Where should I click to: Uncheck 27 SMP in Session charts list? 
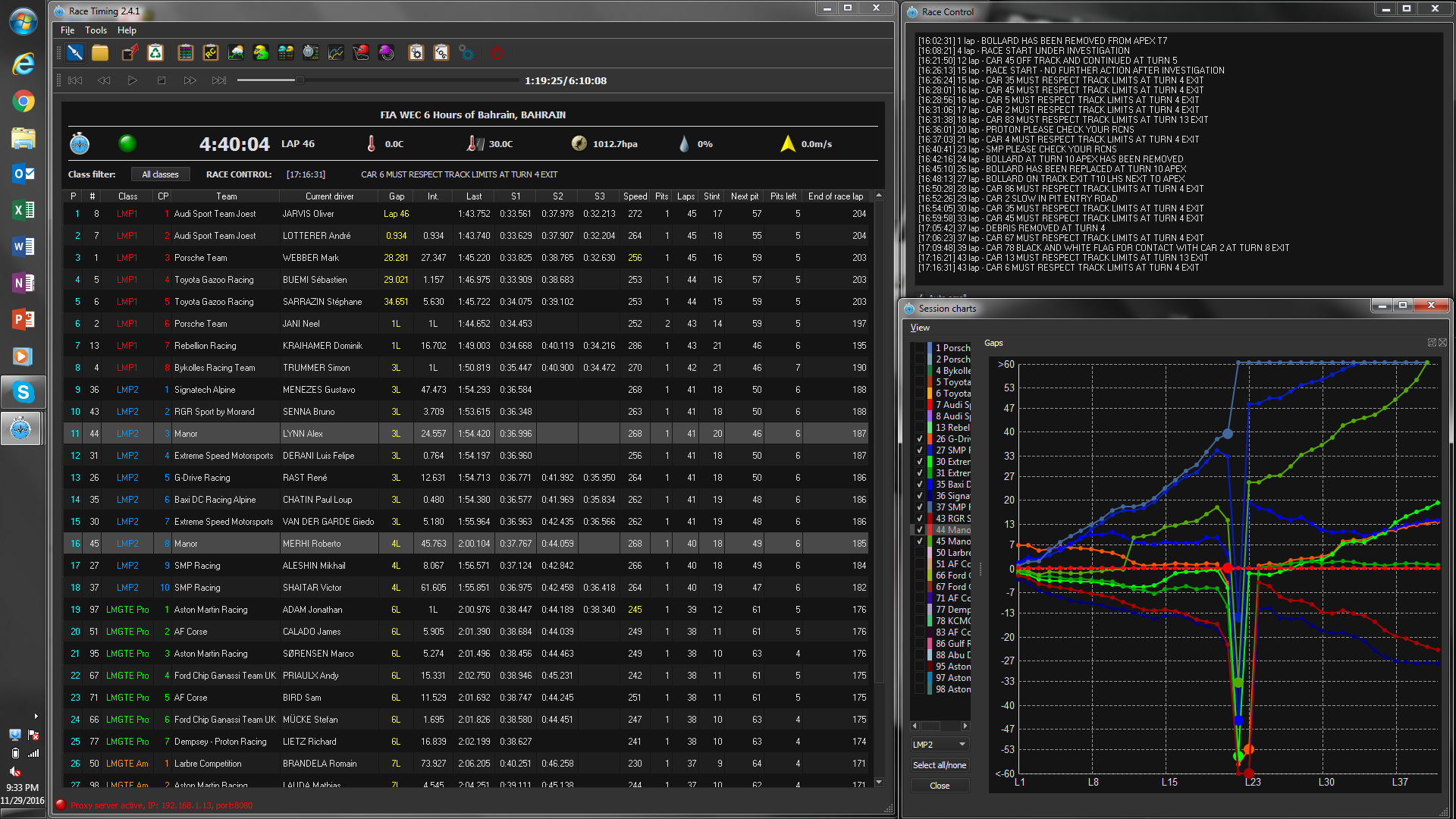pyautogui.click(x=920, y=450)
